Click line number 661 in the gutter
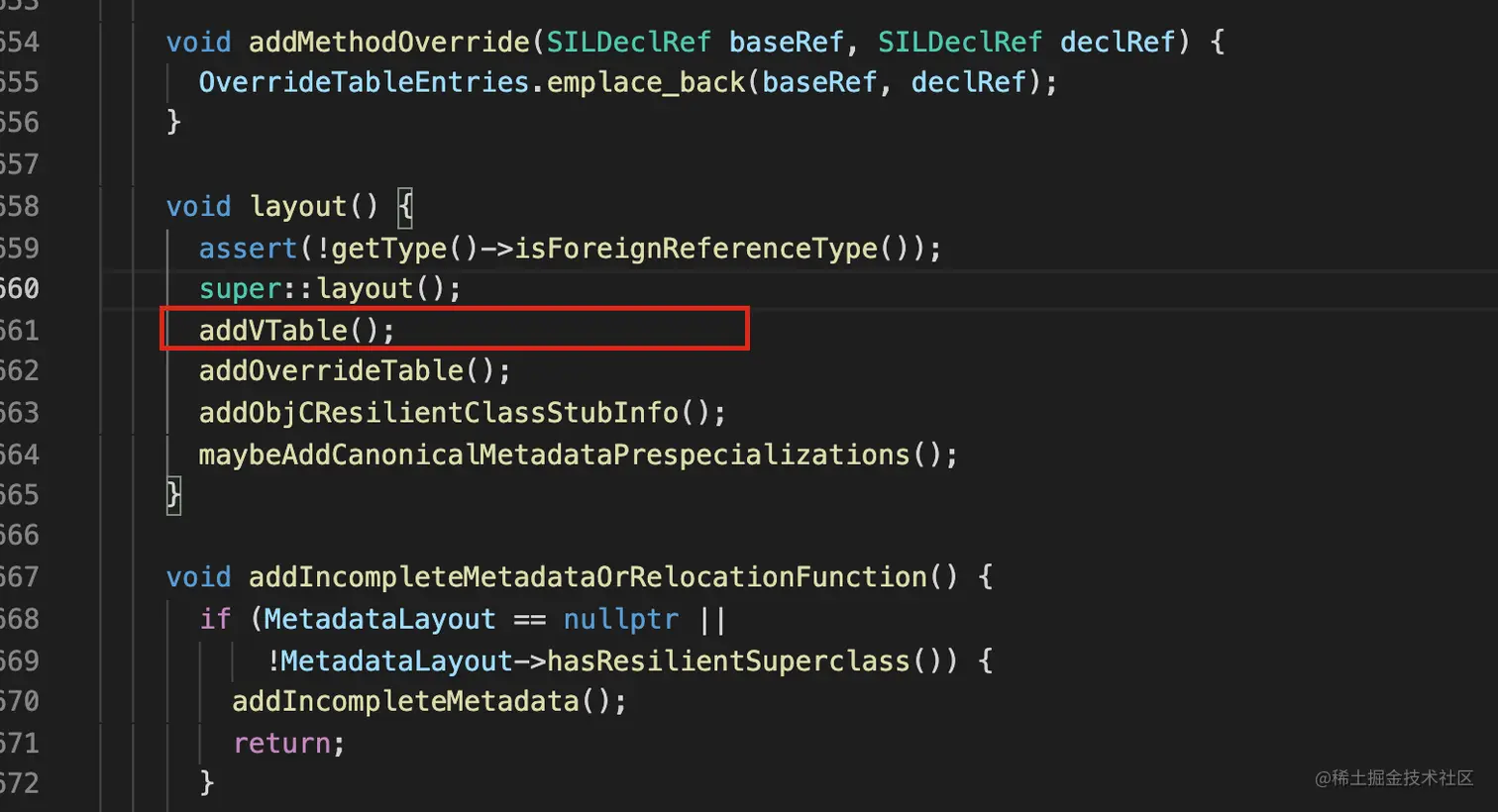 pyautogui.click(x=20, y=330)
